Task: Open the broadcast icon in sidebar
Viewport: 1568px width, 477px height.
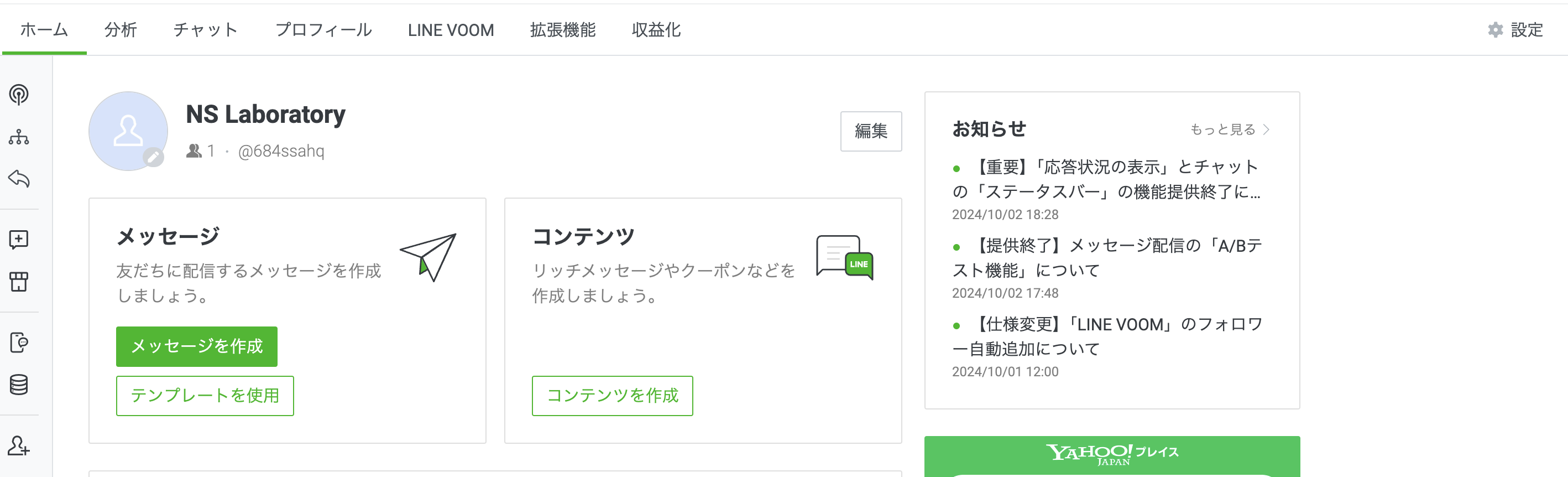Action: pos(19,95)
